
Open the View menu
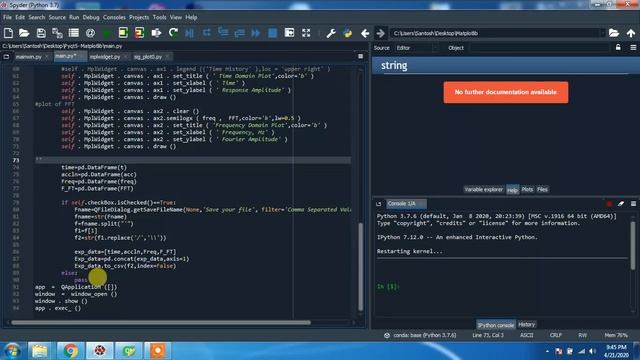(176, 18)
